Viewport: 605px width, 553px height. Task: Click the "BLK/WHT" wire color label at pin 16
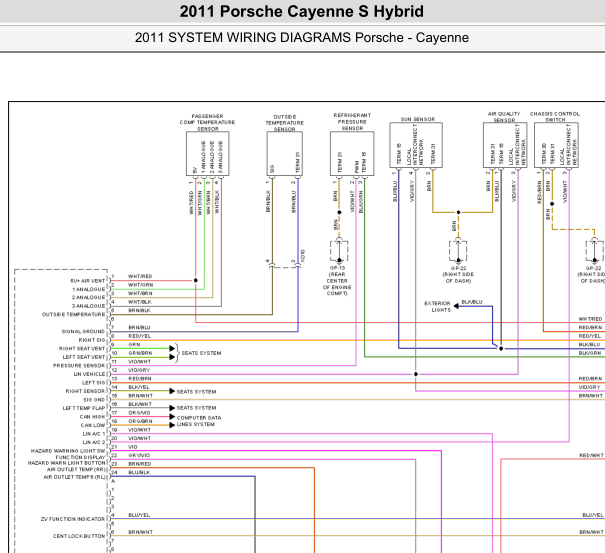tap(140, 404)
